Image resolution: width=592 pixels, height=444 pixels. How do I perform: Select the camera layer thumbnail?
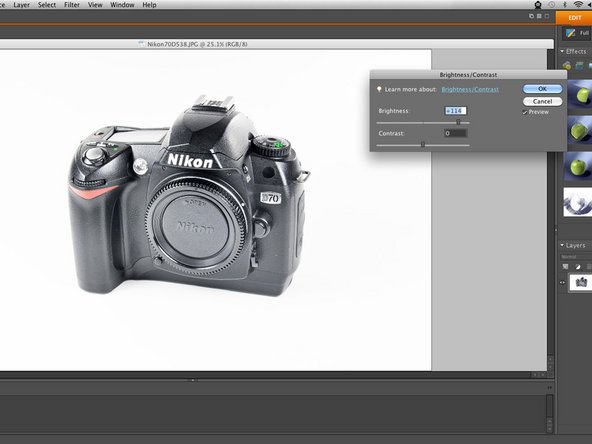[581, 282]
